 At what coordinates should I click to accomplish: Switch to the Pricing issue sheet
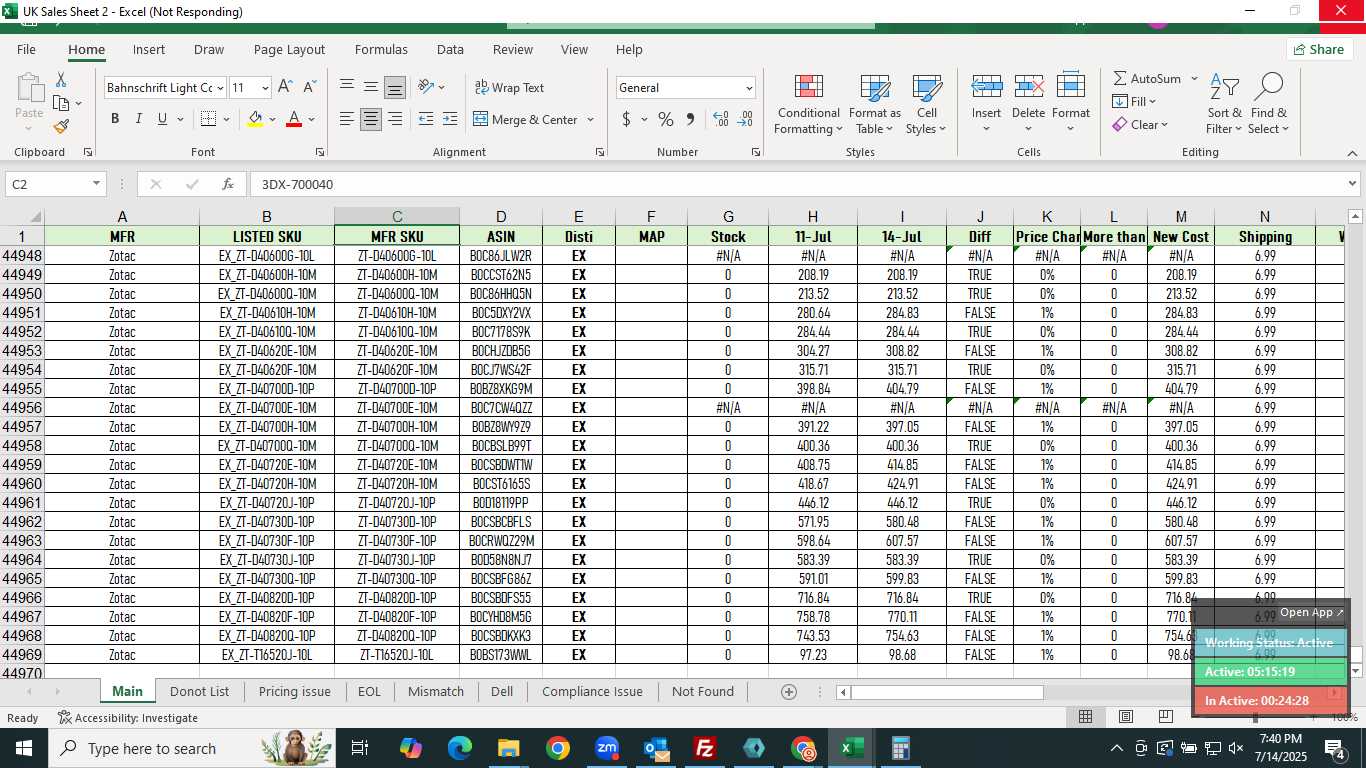[x=294, y=691]
